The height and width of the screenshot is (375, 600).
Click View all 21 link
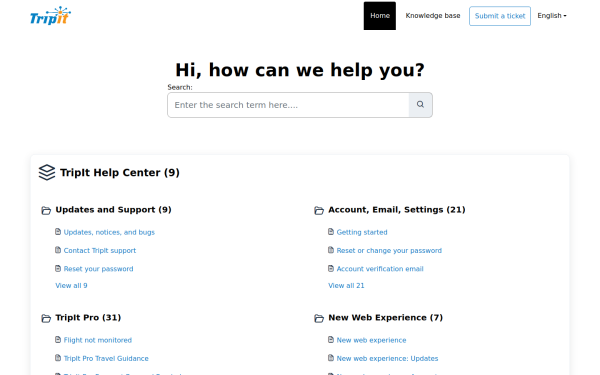tap(346, 285)
